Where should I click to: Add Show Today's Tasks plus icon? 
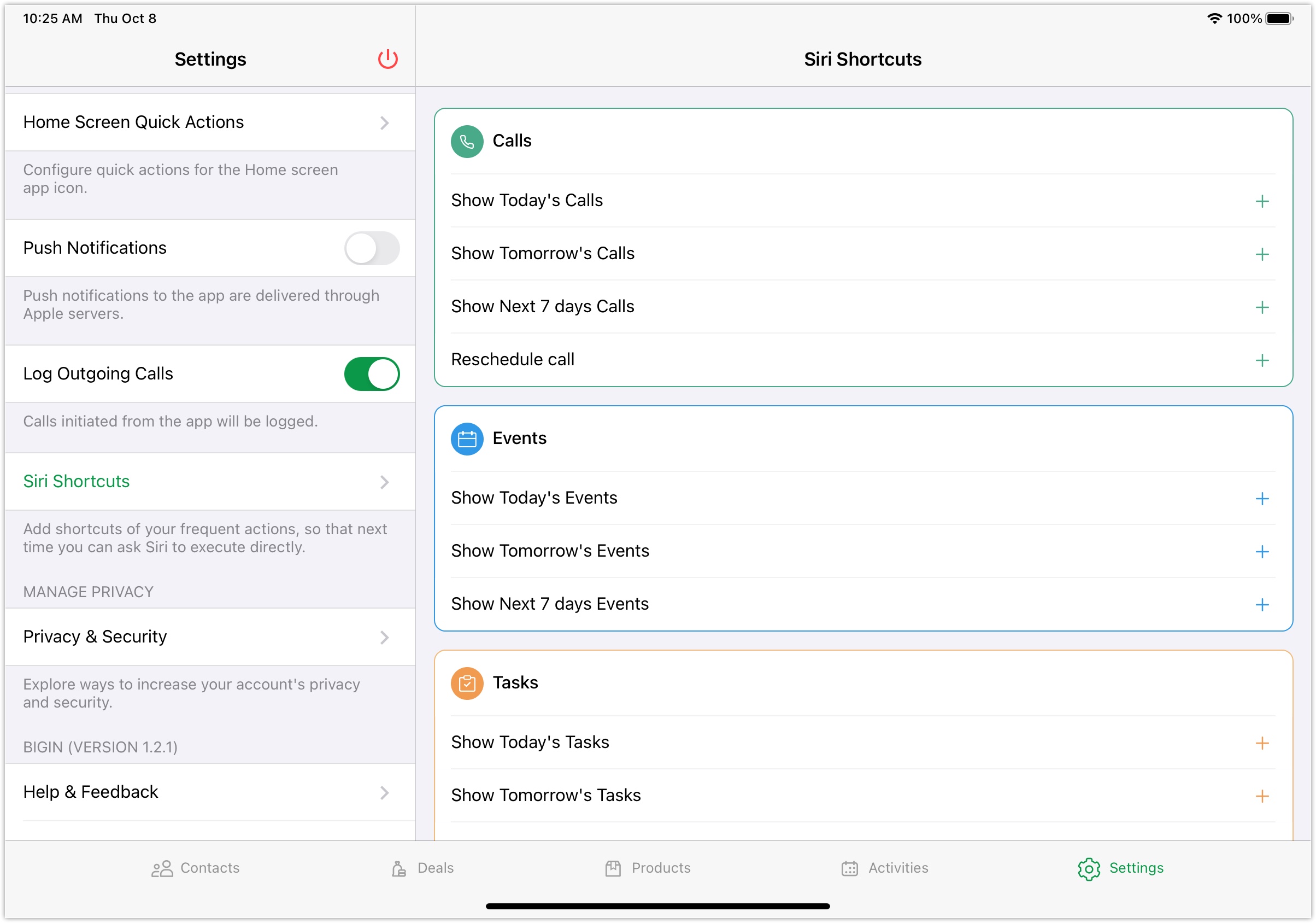1261,743
